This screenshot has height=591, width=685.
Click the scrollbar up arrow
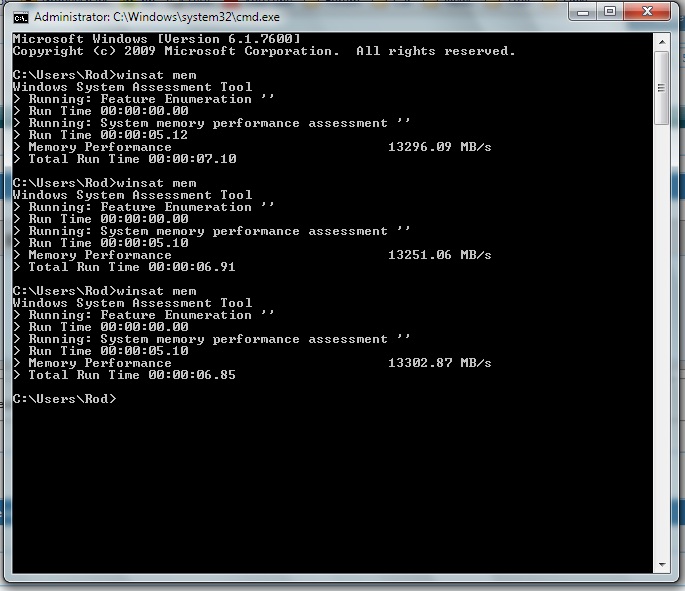click(x=662, y=42)
